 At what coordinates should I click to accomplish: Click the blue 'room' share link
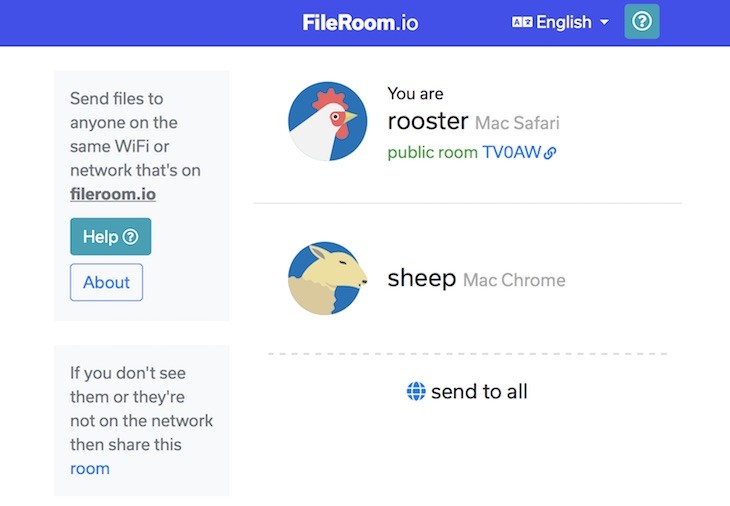point(90,468)
